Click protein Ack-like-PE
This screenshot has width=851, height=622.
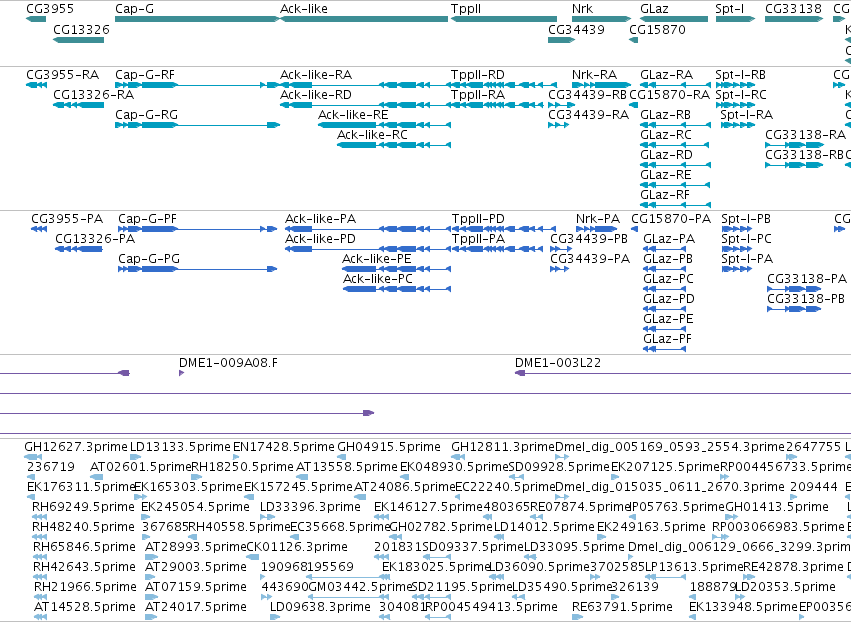[377, 258]
